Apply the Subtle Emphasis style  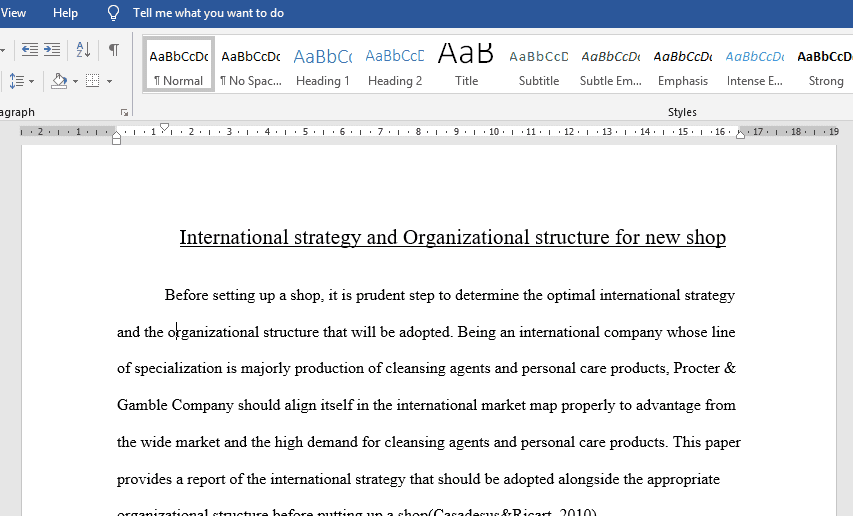coord(610,64)
